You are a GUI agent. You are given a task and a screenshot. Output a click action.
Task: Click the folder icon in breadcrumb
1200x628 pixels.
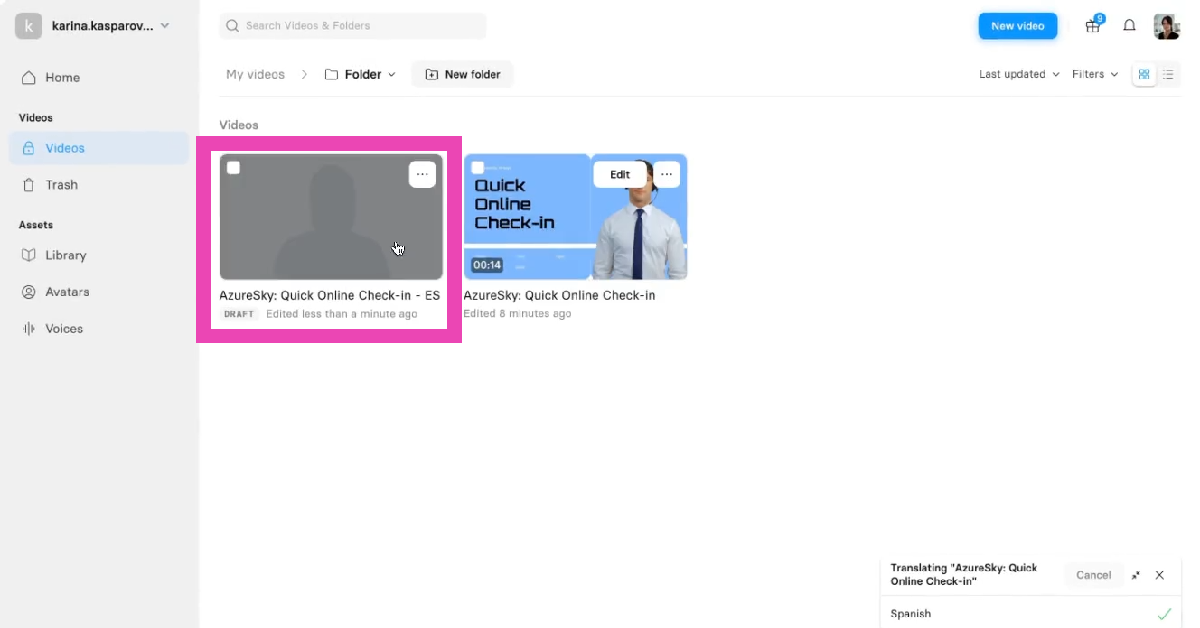[x=331, y=74]
